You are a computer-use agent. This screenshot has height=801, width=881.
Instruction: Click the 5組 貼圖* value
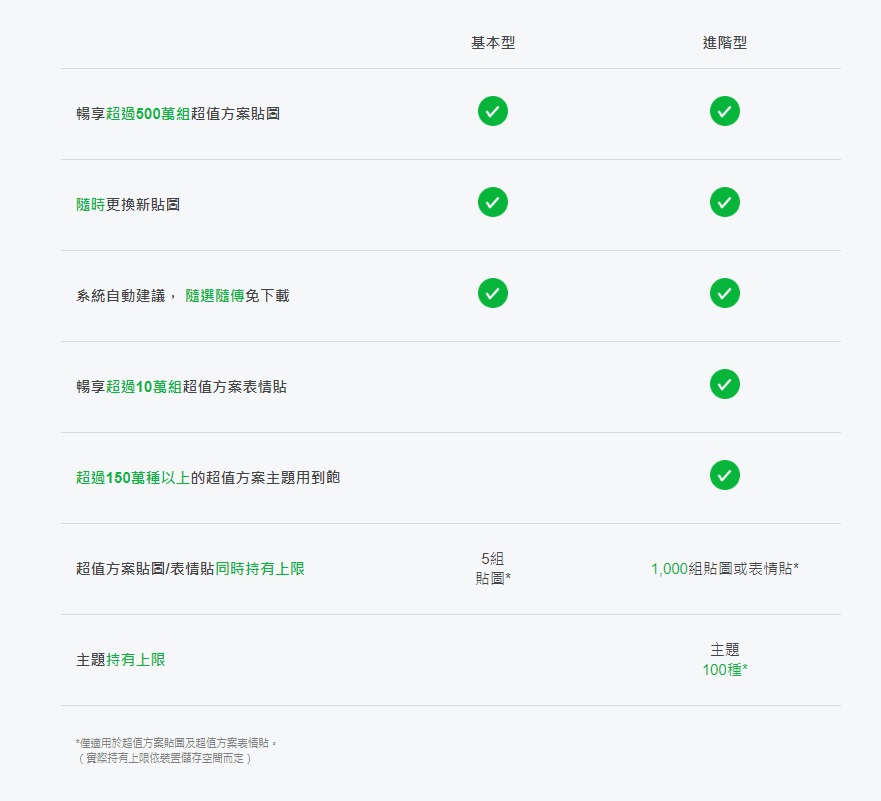pyautogui.click(x=493, y=568)
